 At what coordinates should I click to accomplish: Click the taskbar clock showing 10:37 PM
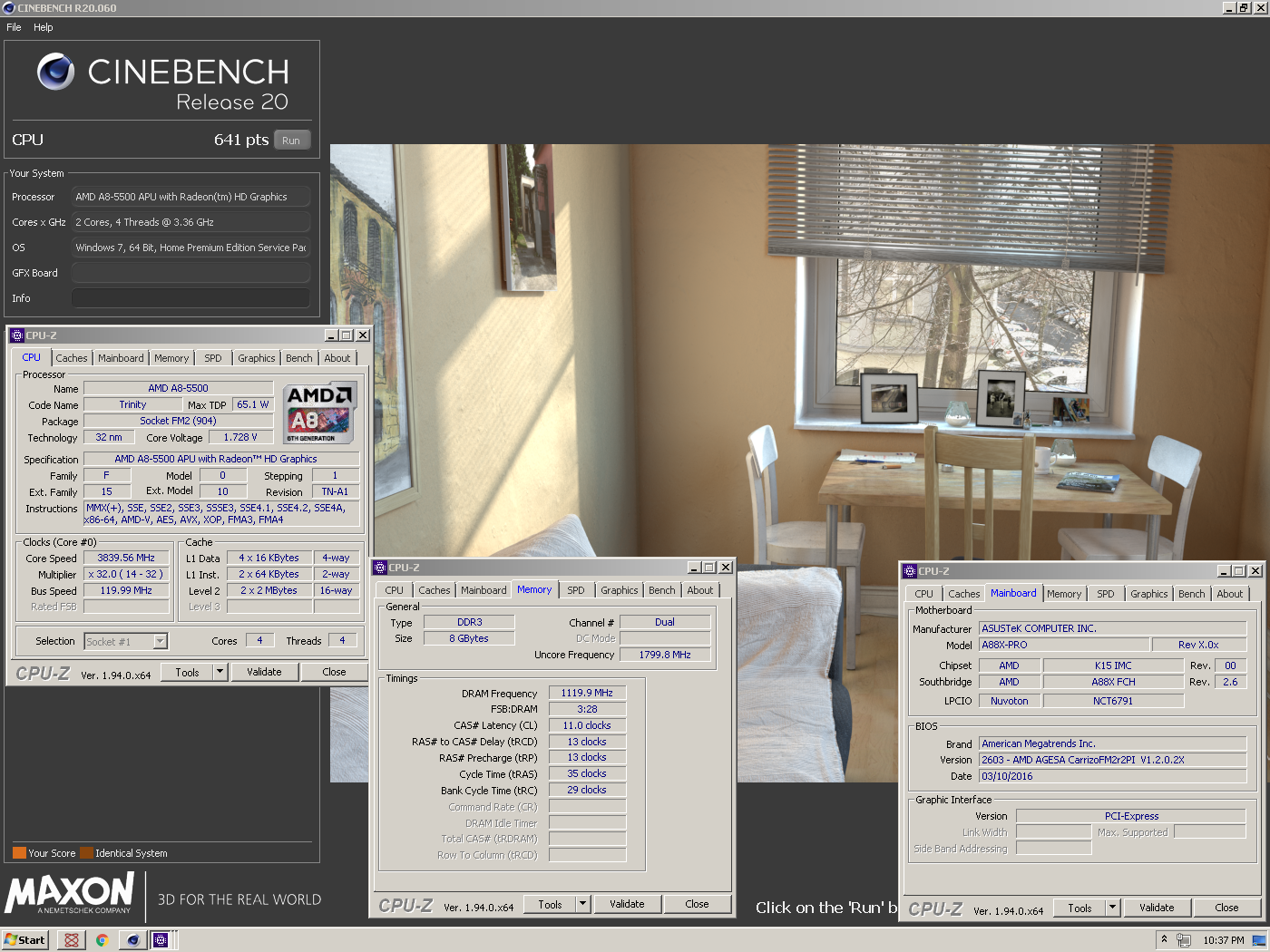point(1223,940)
